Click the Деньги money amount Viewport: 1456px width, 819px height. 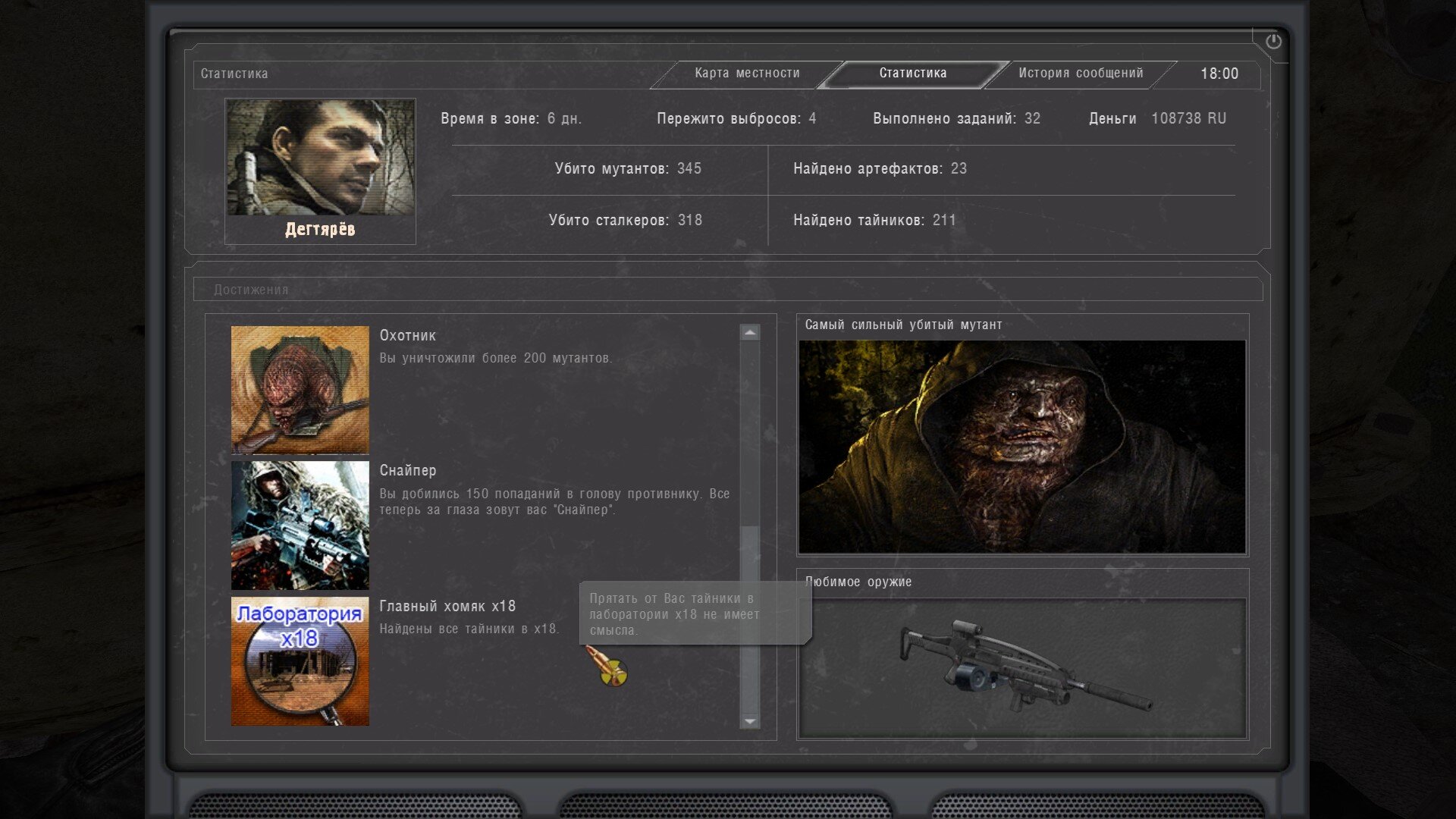tap(1188, 118)
